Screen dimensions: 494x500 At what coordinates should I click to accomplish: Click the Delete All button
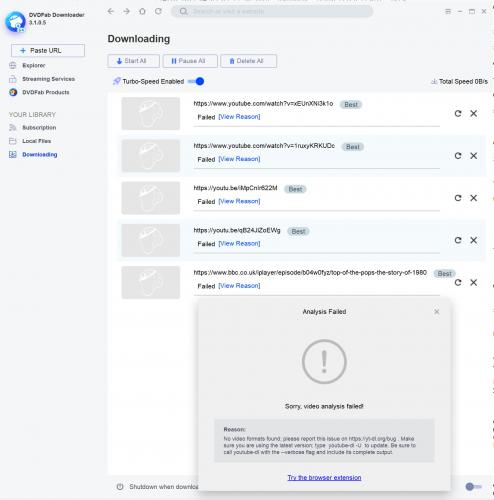(248, 61)
